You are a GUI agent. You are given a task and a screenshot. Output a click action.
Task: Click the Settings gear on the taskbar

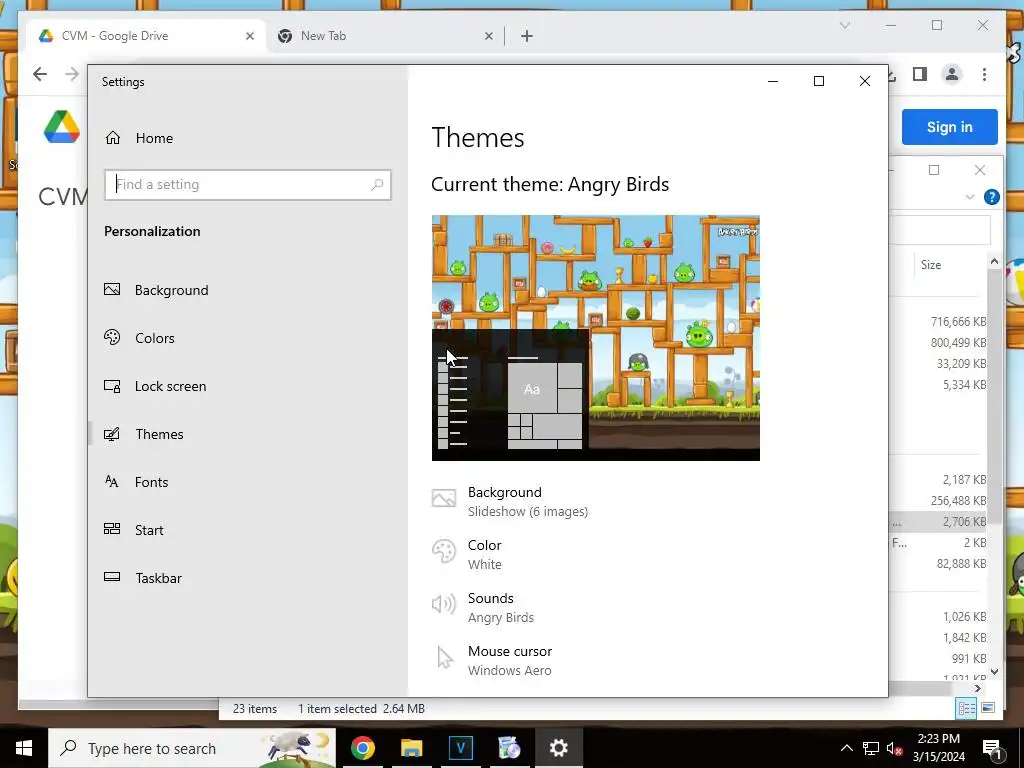(558, 748)
